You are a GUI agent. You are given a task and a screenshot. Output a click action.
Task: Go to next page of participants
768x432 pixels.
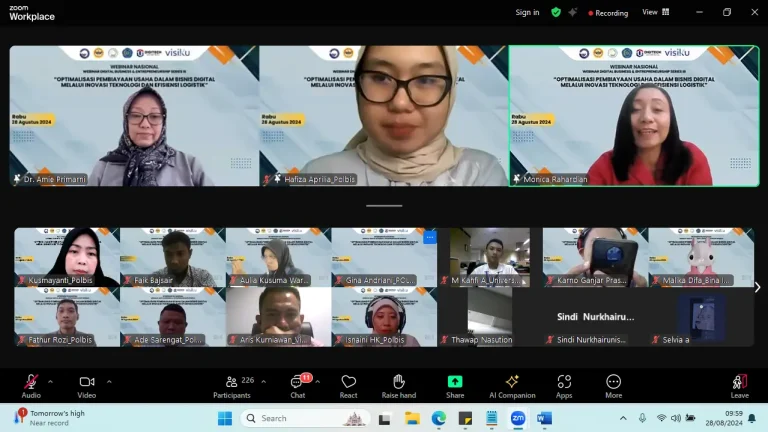click(x=757, y=287)
